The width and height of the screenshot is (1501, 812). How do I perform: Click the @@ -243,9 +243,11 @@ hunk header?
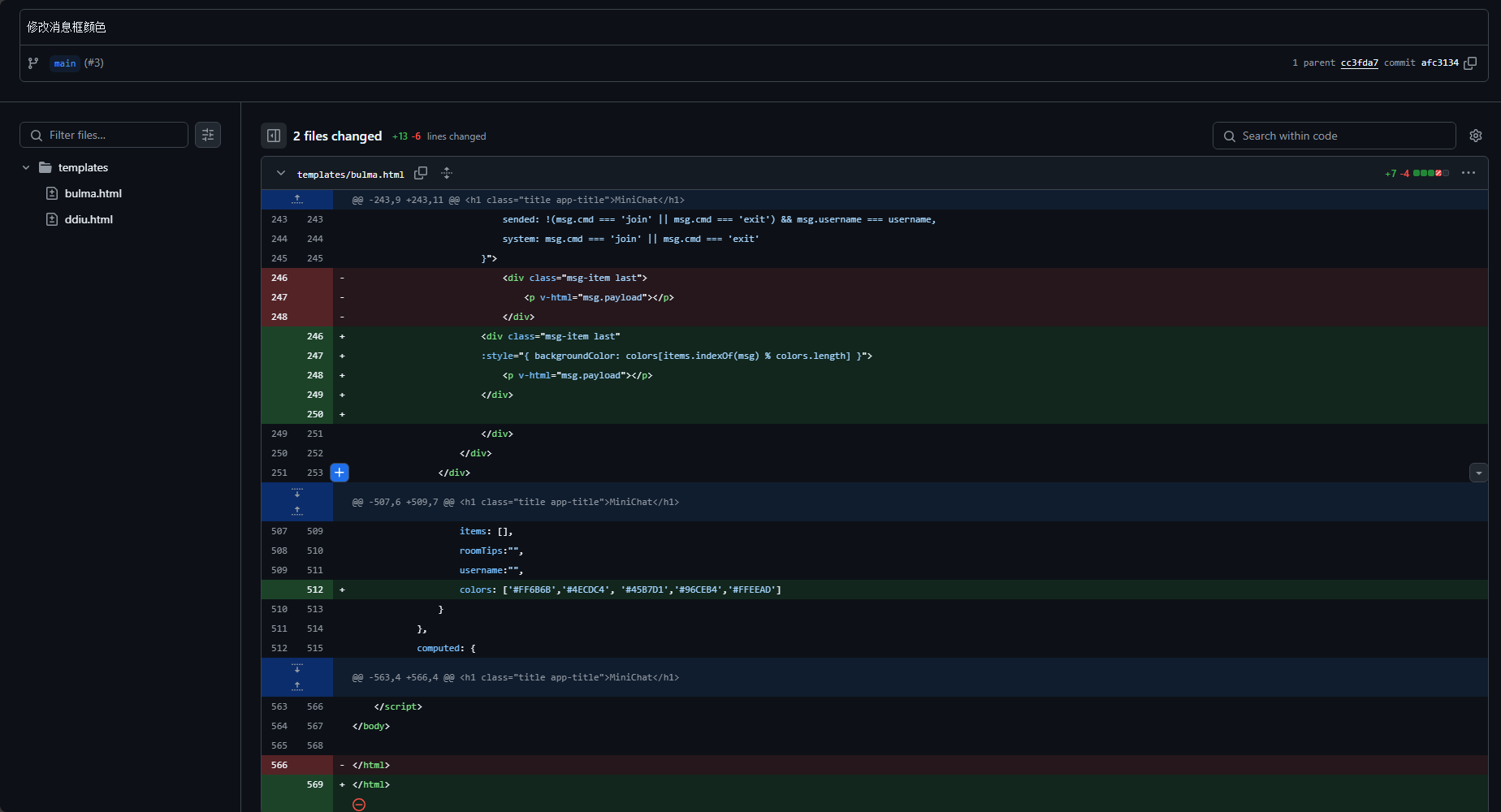[518, 200]
